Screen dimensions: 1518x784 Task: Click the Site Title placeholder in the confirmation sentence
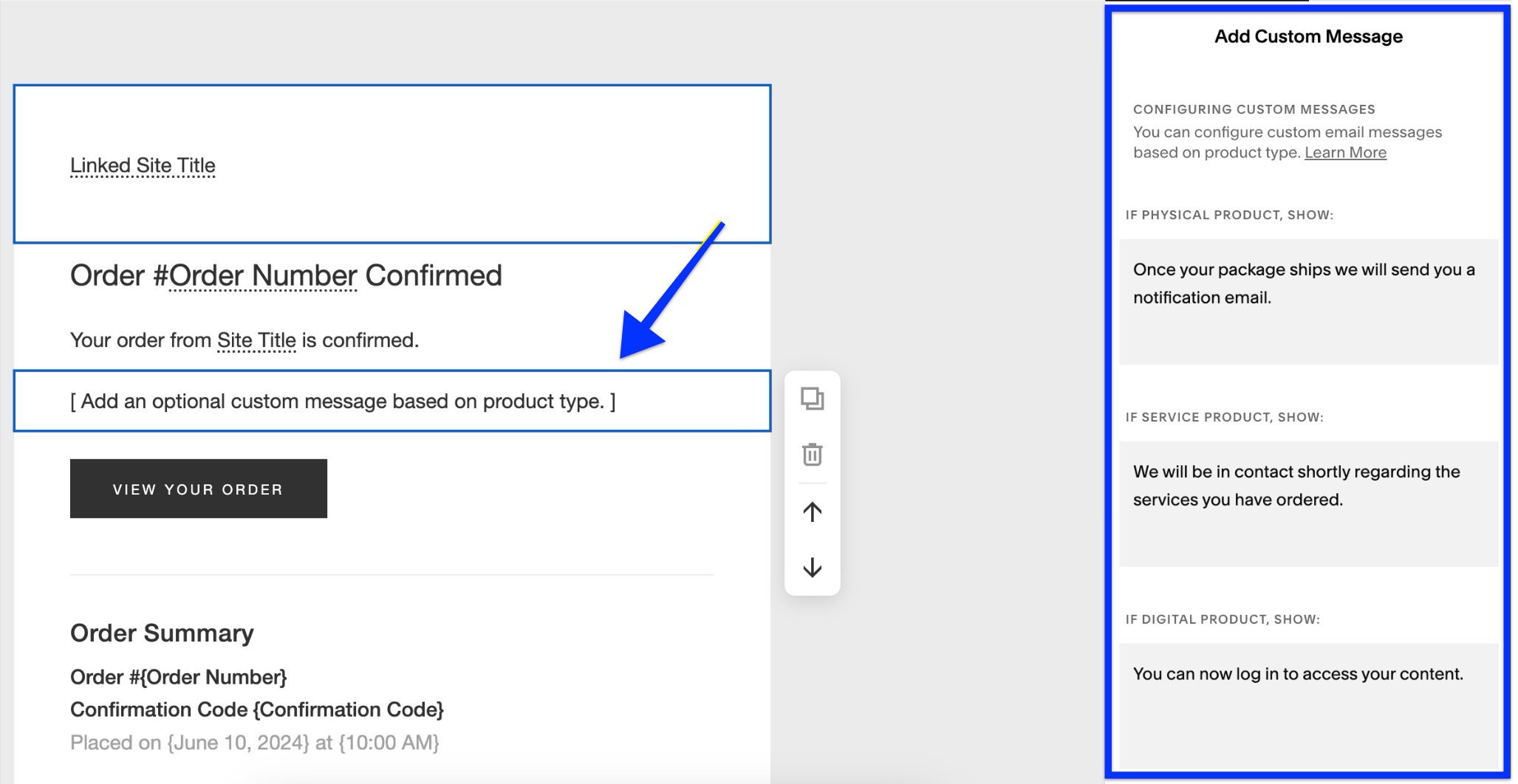(x=256, y=340)
